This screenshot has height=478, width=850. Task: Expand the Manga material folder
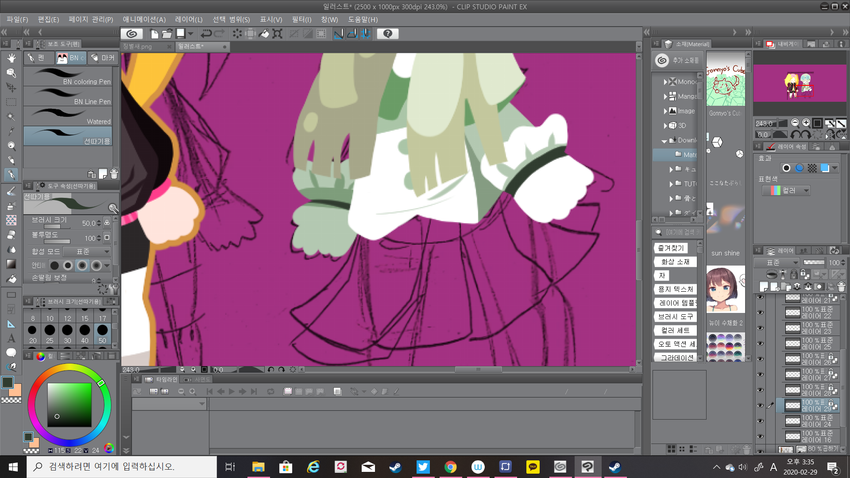(666, 96)
